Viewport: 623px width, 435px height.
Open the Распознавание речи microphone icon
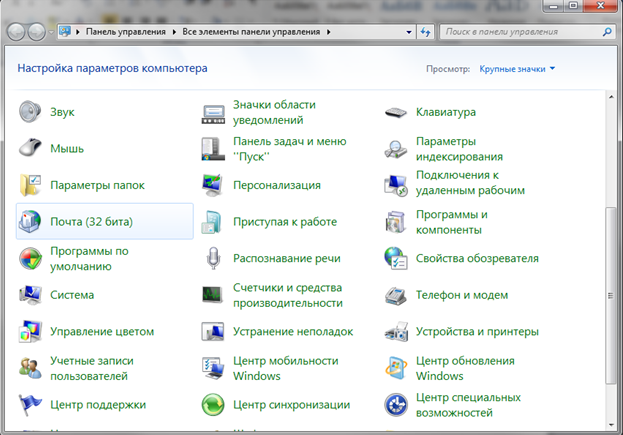[214, 258]
